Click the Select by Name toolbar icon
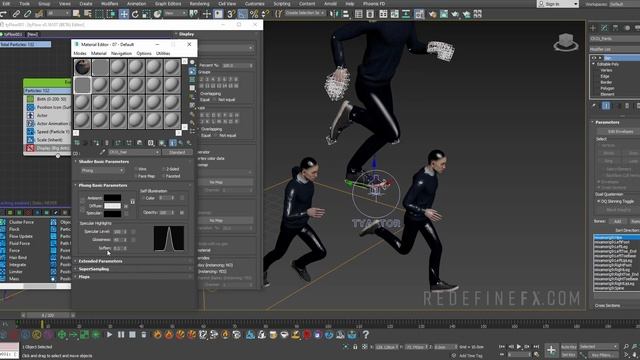Screen dimensions: 640x360 point(88,14)
